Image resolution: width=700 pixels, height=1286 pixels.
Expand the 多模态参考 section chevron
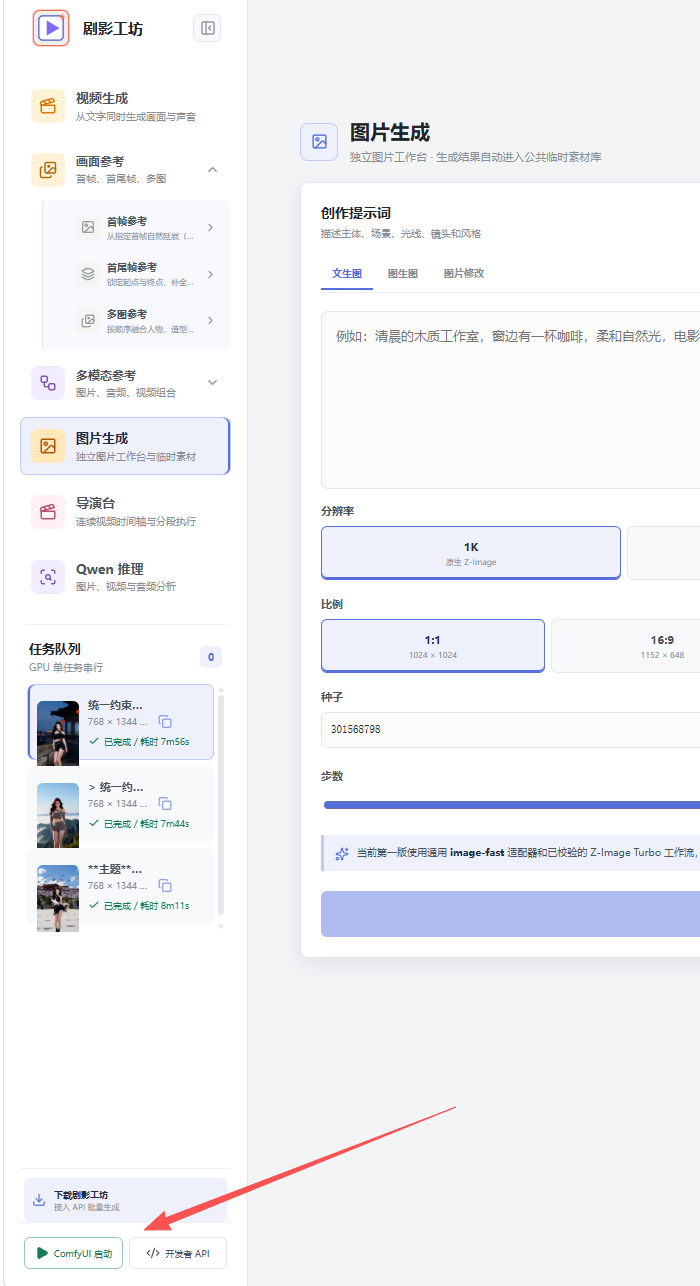pos(212,382)
